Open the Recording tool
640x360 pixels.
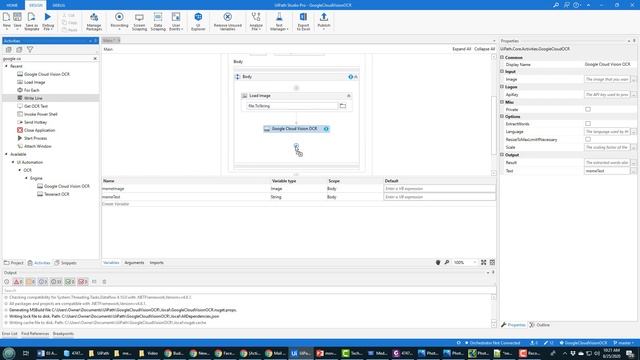pos(119,21)
